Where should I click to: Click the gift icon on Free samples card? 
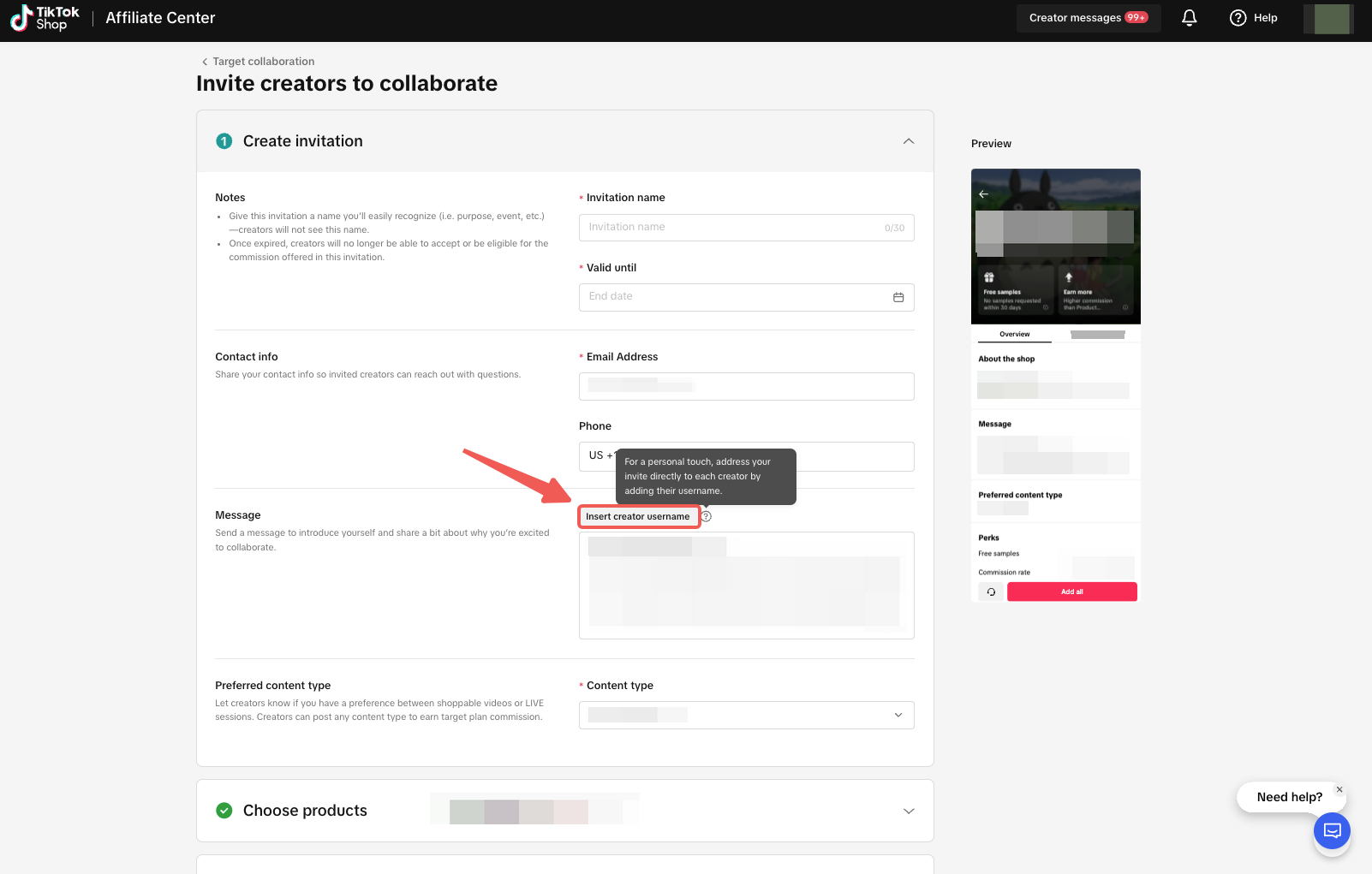click(989, 277)
